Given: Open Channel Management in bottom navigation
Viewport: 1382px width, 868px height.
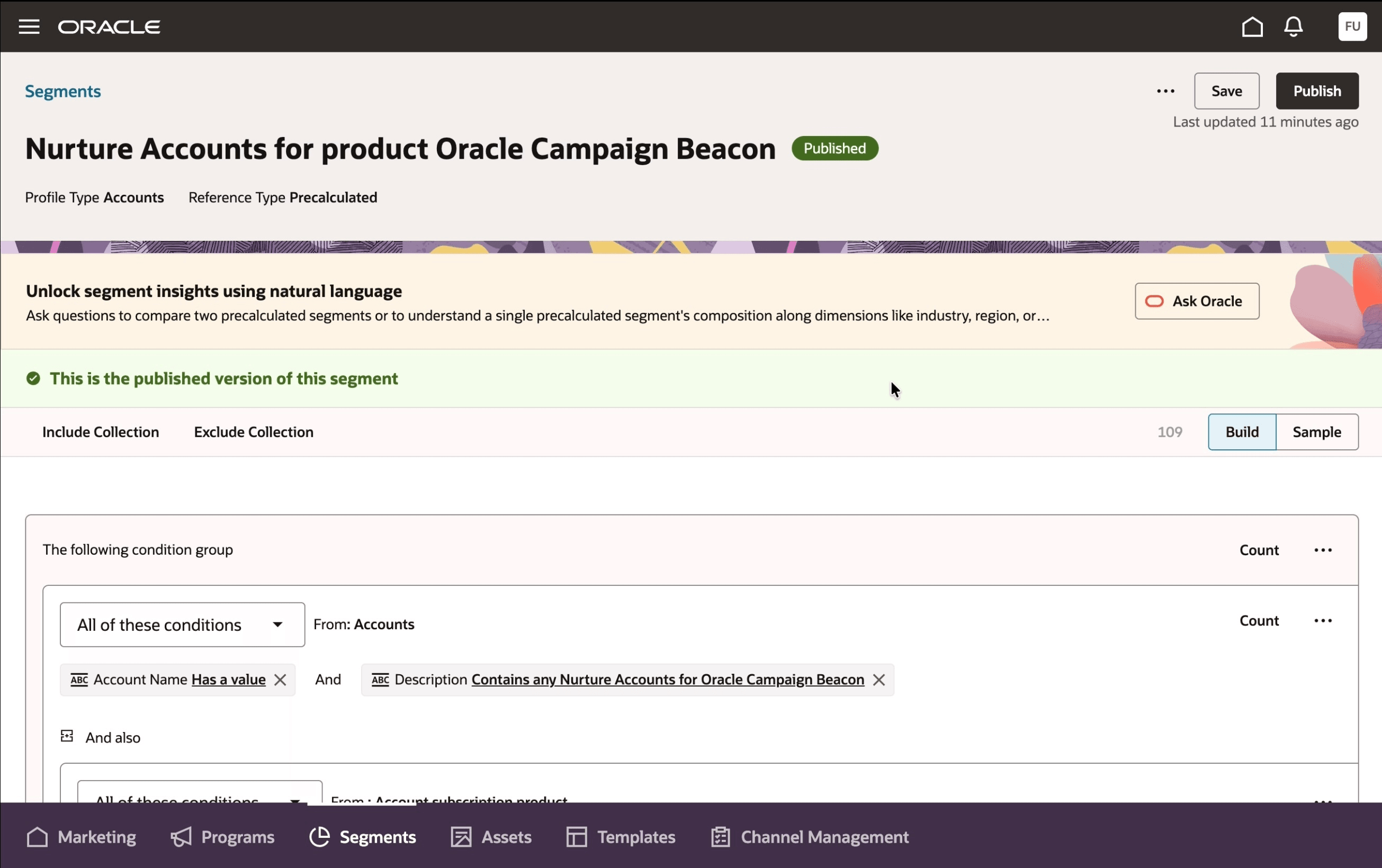Looking at the screenshot, I should click(809, 837).
